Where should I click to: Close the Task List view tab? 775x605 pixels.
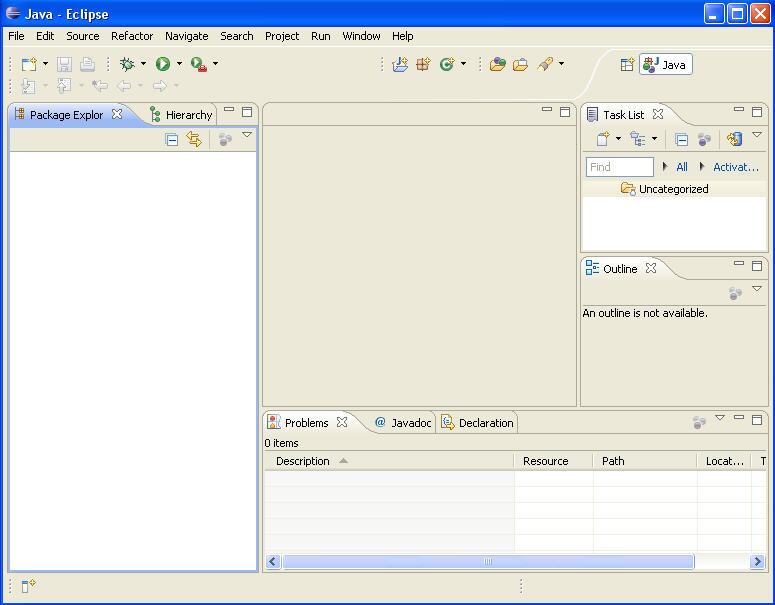tap(658, 114)
